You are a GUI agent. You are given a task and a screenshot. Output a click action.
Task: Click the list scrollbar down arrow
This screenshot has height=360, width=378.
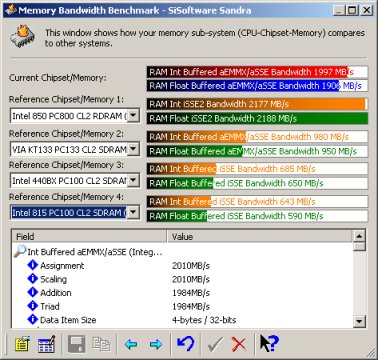click(x=359, y=321)
